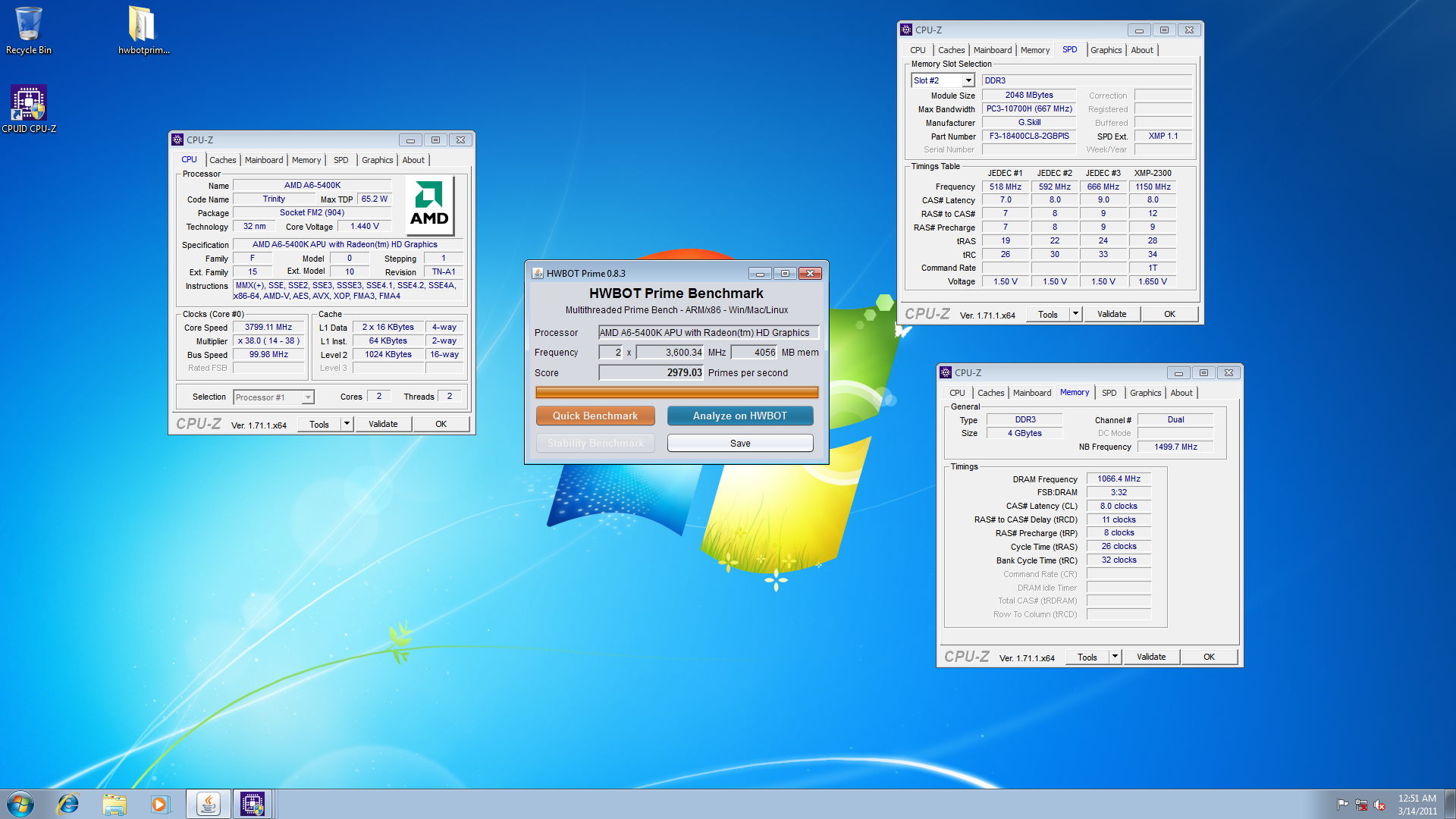1456x819 pixels.
Task: Close the HWBOT Prime window
Action: tap(810, 273)
